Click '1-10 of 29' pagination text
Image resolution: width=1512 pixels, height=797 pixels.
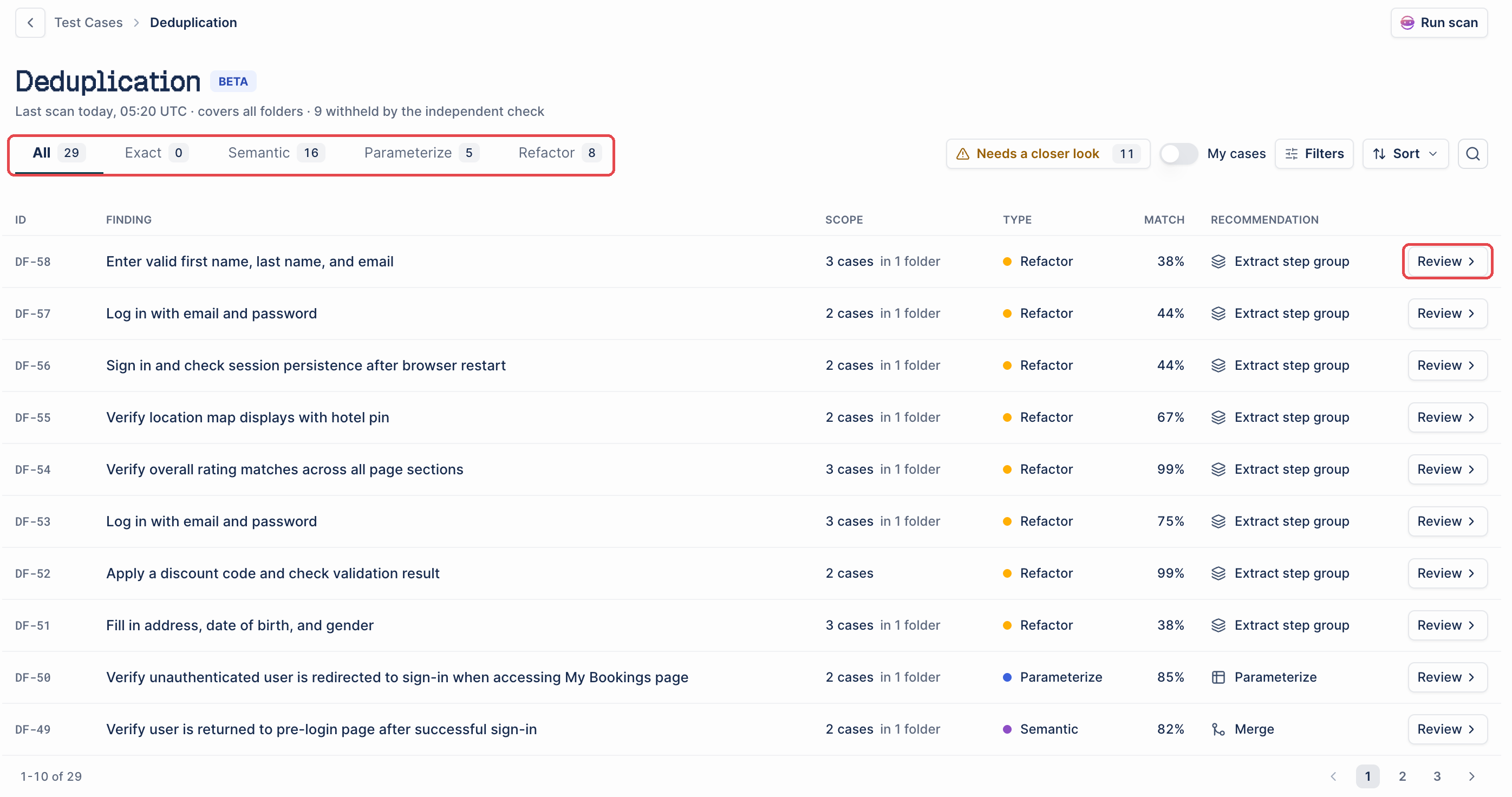point(51,776)
